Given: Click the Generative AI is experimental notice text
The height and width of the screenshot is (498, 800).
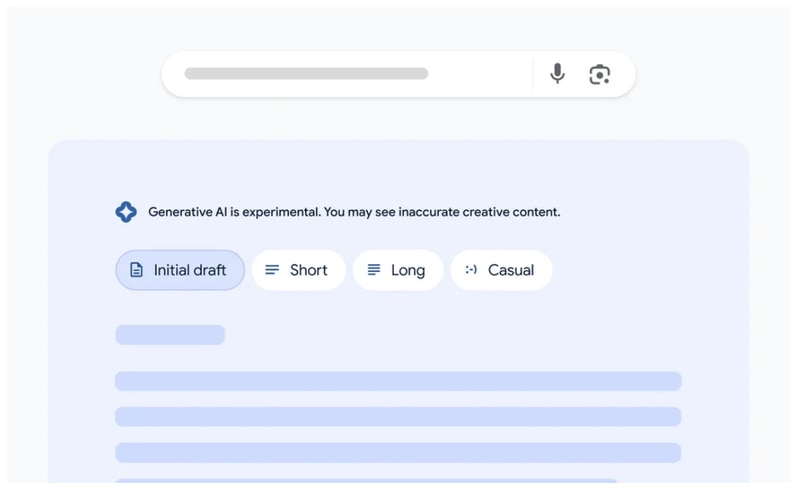Looking at the screenshot, I should click(x=354, y=212).
